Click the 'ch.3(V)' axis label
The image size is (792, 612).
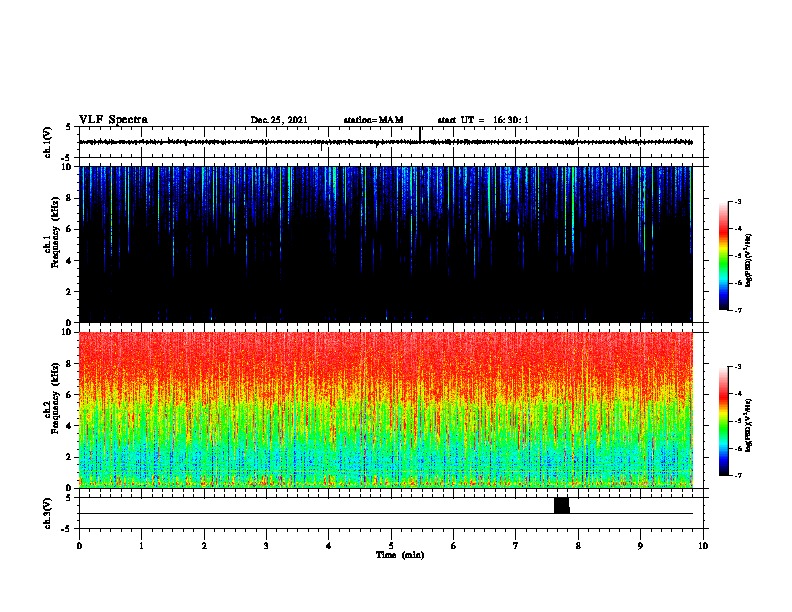click(x=47, y=514)
